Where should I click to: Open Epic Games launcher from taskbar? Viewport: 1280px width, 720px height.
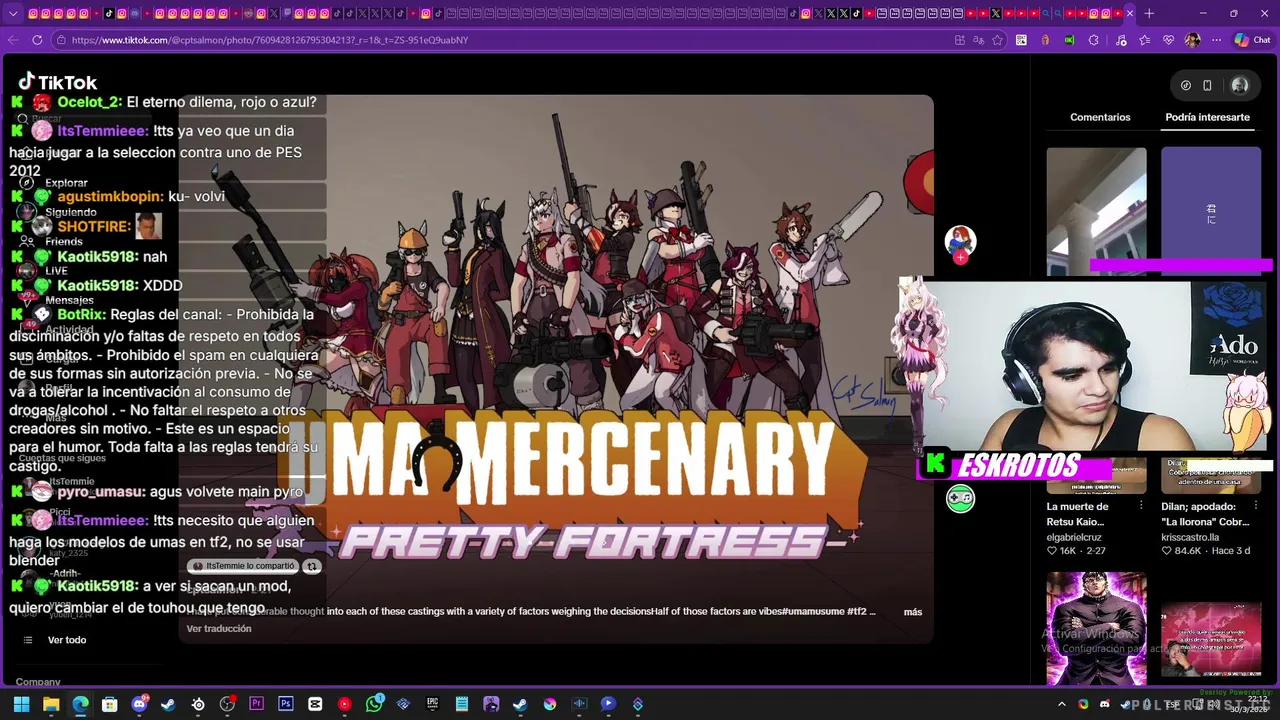432,704
